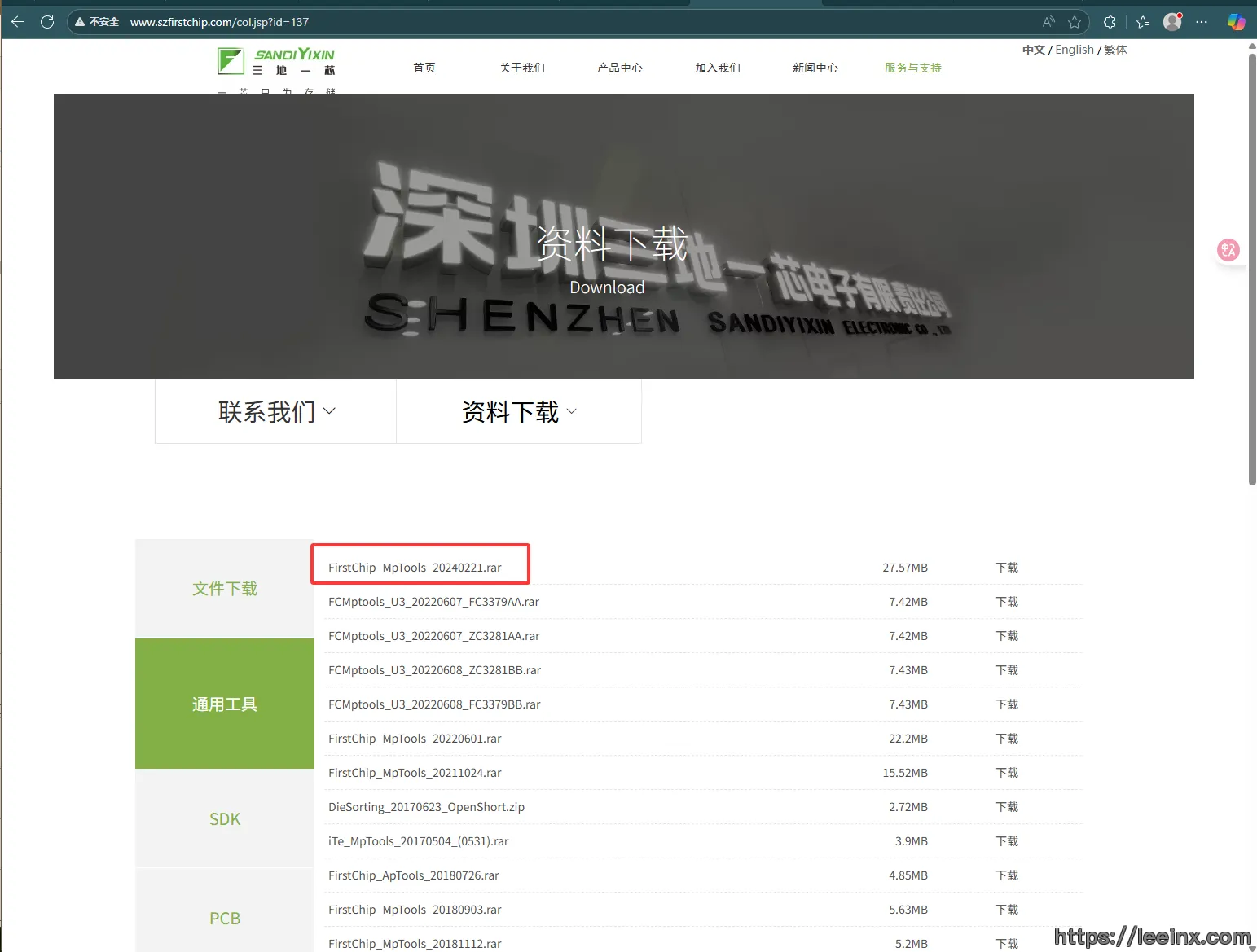Switch site language to English
This screenshot has width=1257, height=952.
1074,50
